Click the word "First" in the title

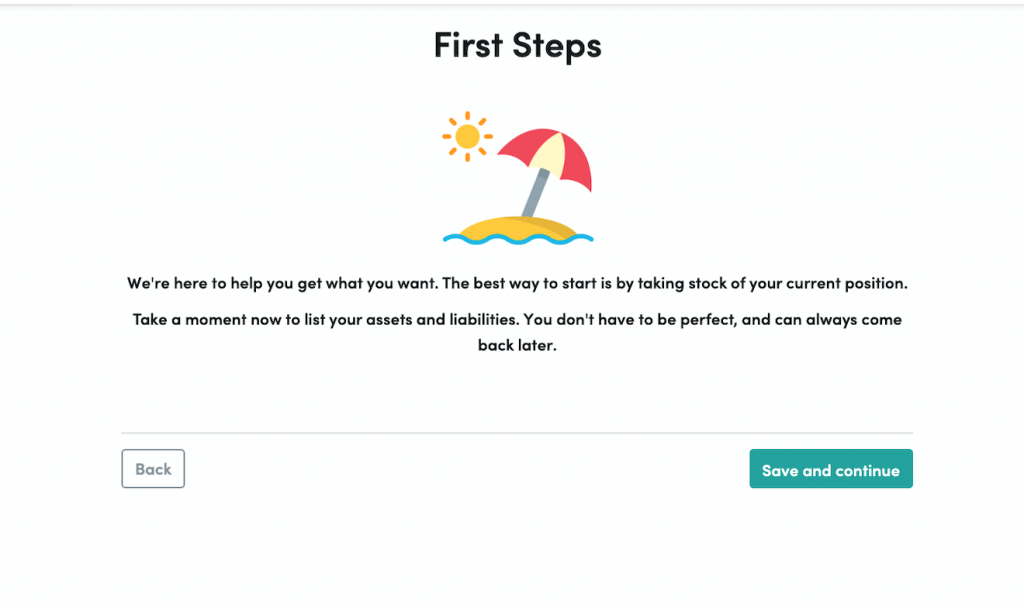tap(468, 45)
